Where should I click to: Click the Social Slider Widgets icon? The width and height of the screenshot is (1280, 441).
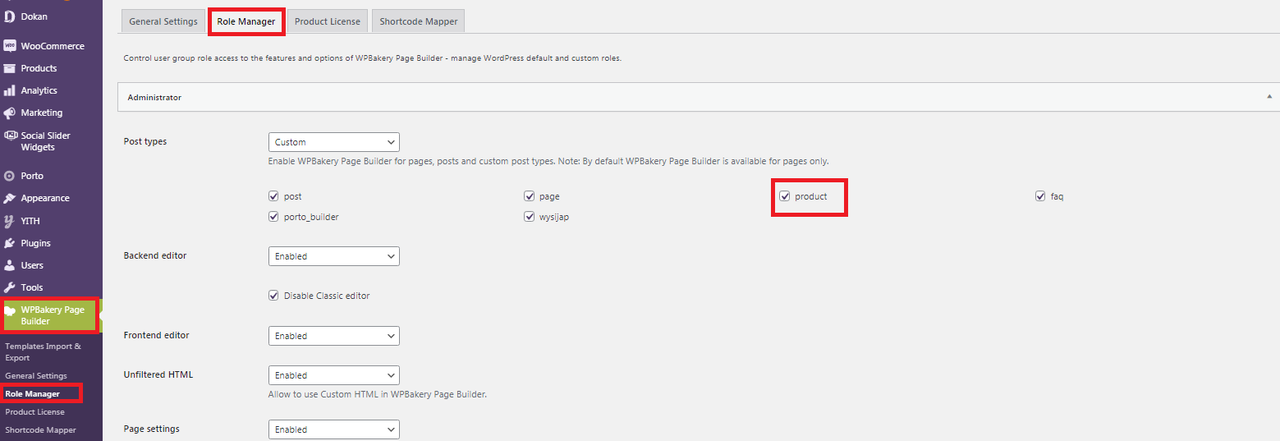click(x=9, y=135)
